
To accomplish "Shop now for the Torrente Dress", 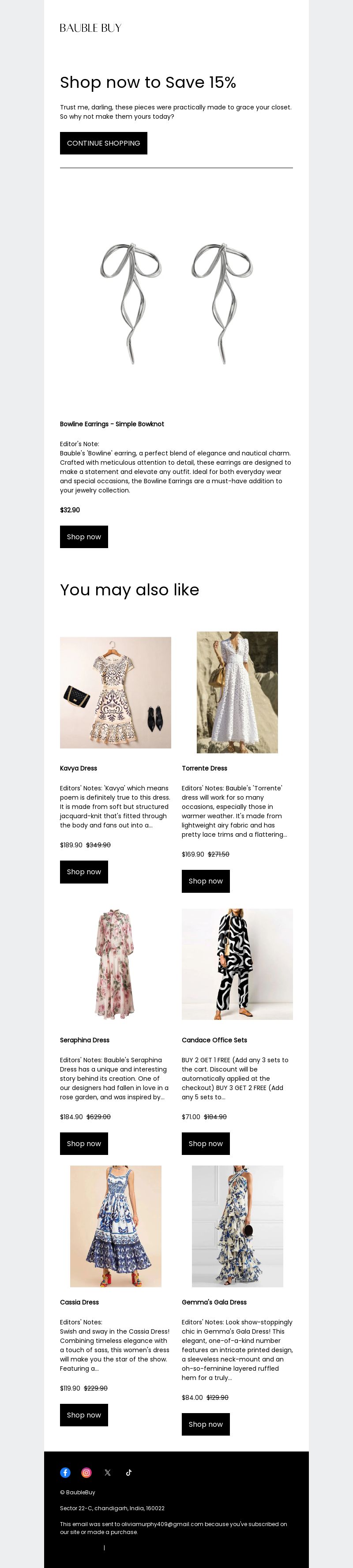I will (206, 881).
